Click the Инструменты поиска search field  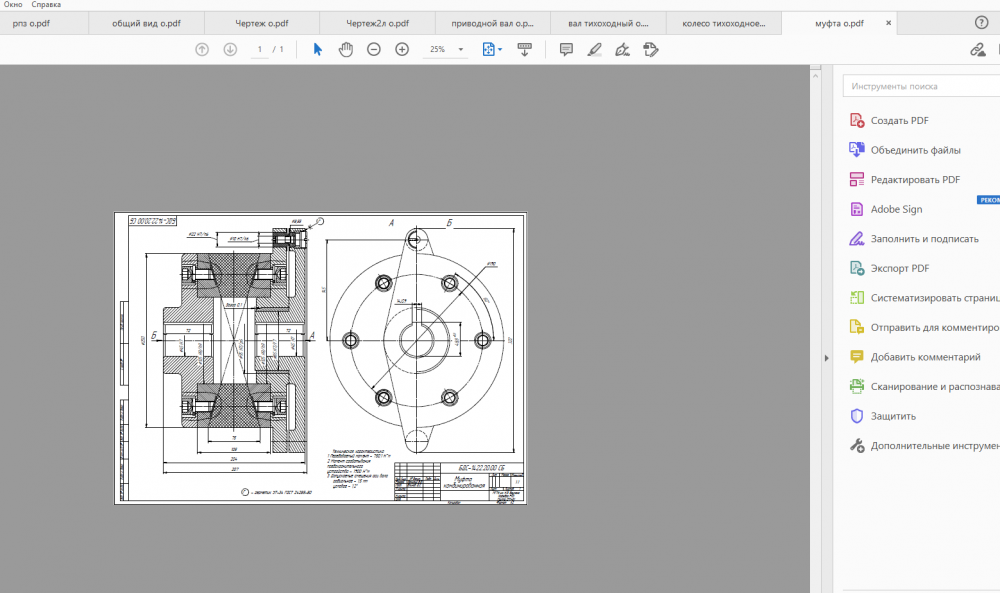[920, 87]
